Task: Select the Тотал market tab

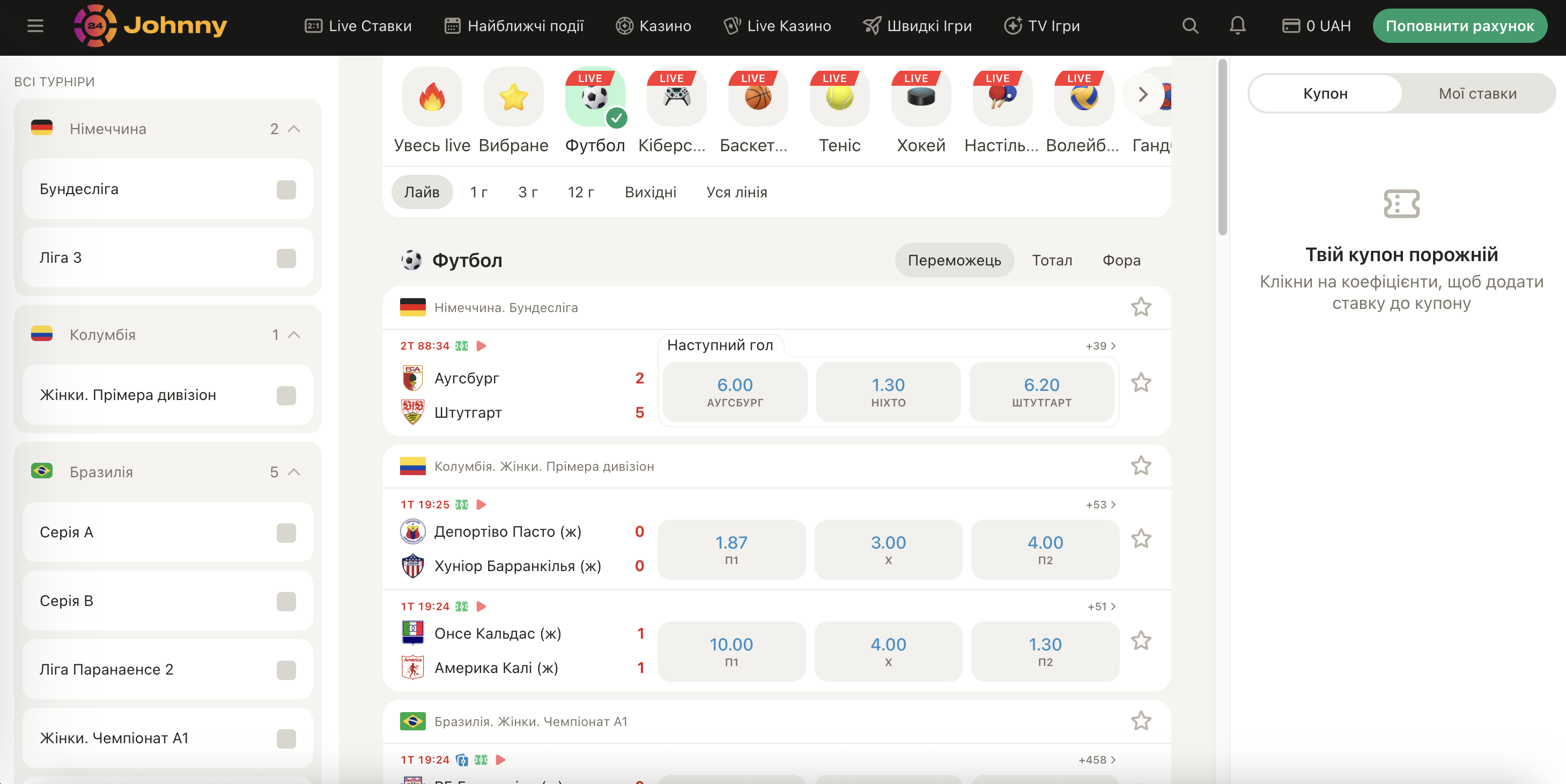Action: (x=1052, y=260)
